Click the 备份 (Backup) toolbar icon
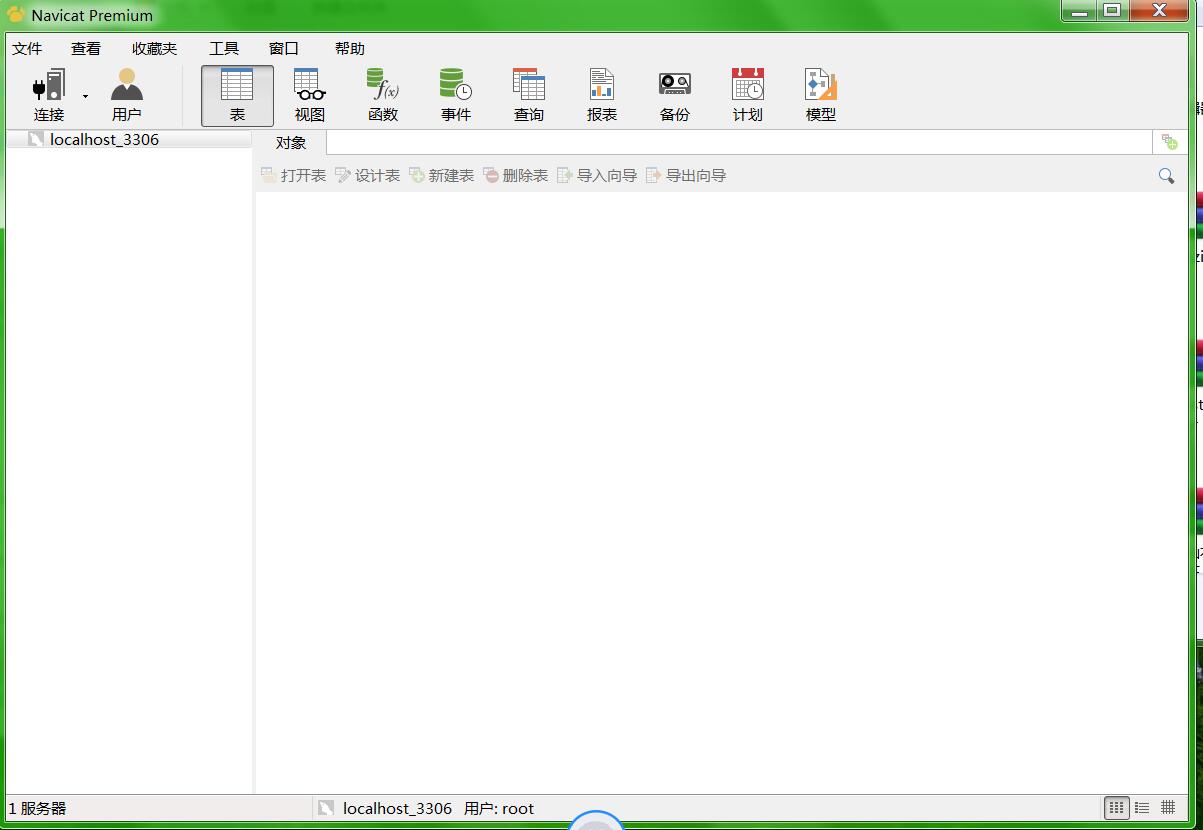This screenshot has height=830, width=1203. tap(675, 96)
